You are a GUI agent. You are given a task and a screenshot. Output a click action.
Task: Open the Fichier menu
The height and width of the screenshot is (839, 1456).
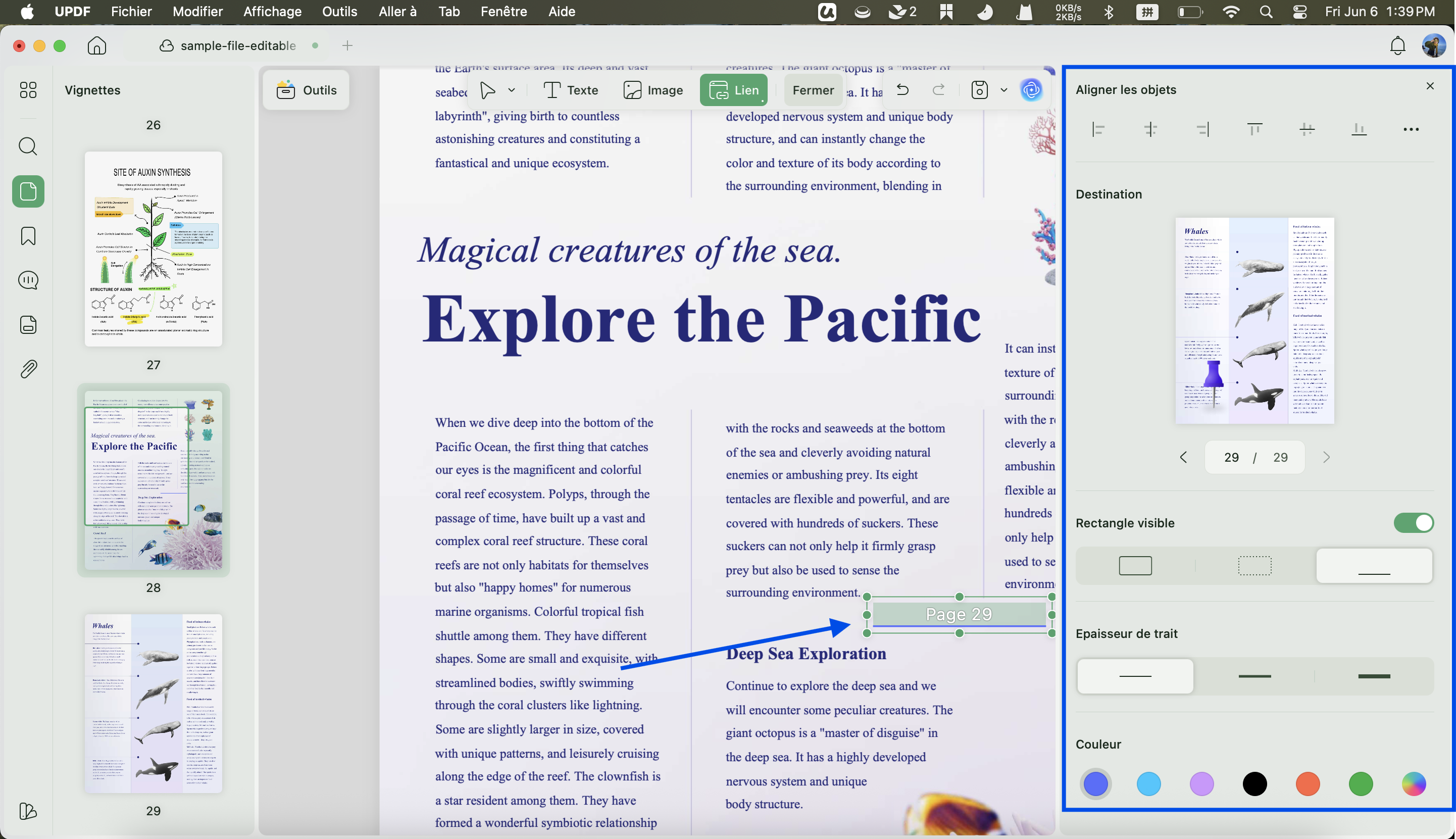(131, 12)
